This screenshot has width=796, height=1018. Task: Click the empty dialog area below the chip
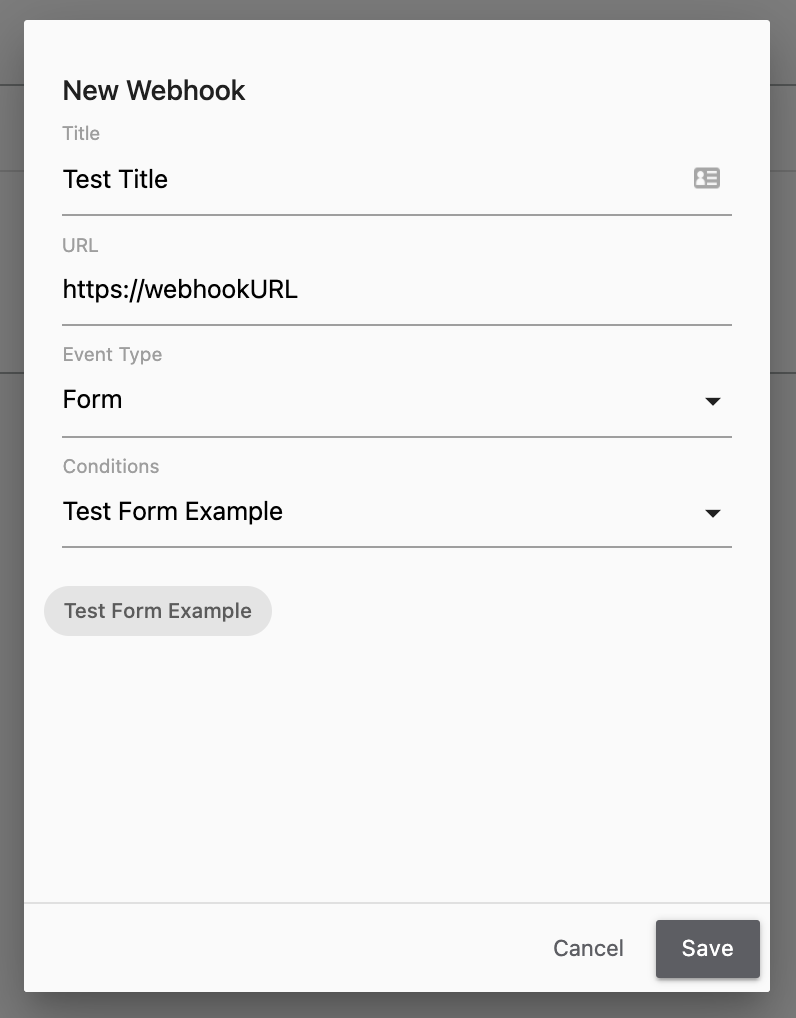click(x=397, y=766)
